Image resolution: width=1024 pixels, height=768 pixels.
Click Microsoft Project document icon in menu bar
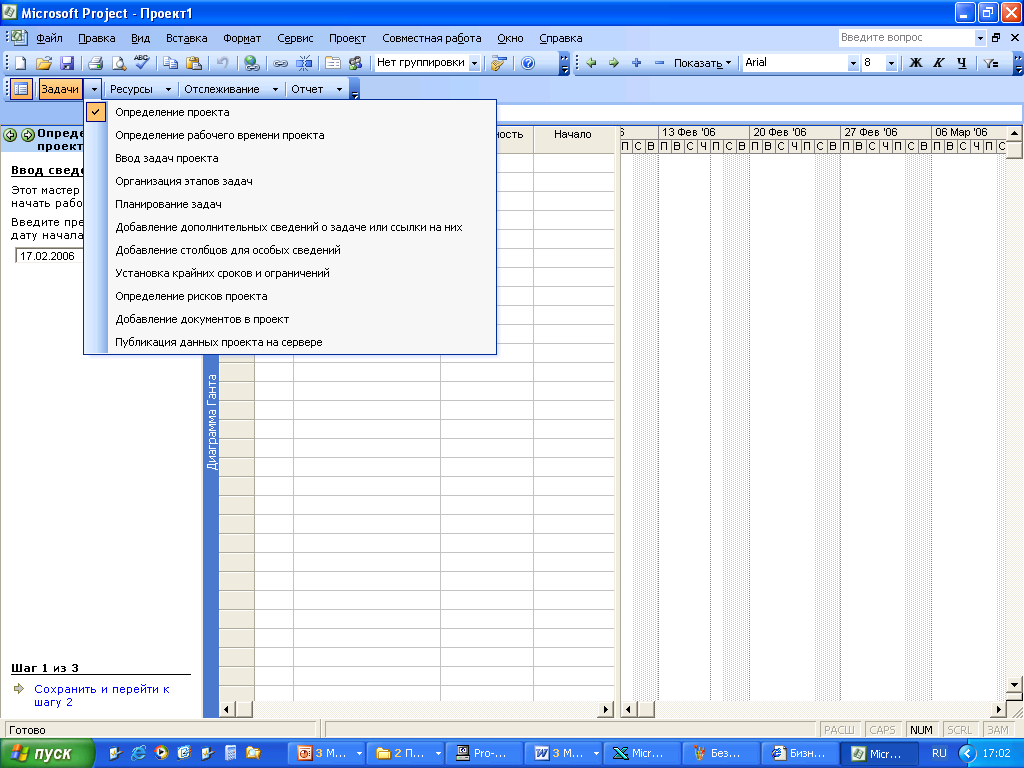pos(19,37)
